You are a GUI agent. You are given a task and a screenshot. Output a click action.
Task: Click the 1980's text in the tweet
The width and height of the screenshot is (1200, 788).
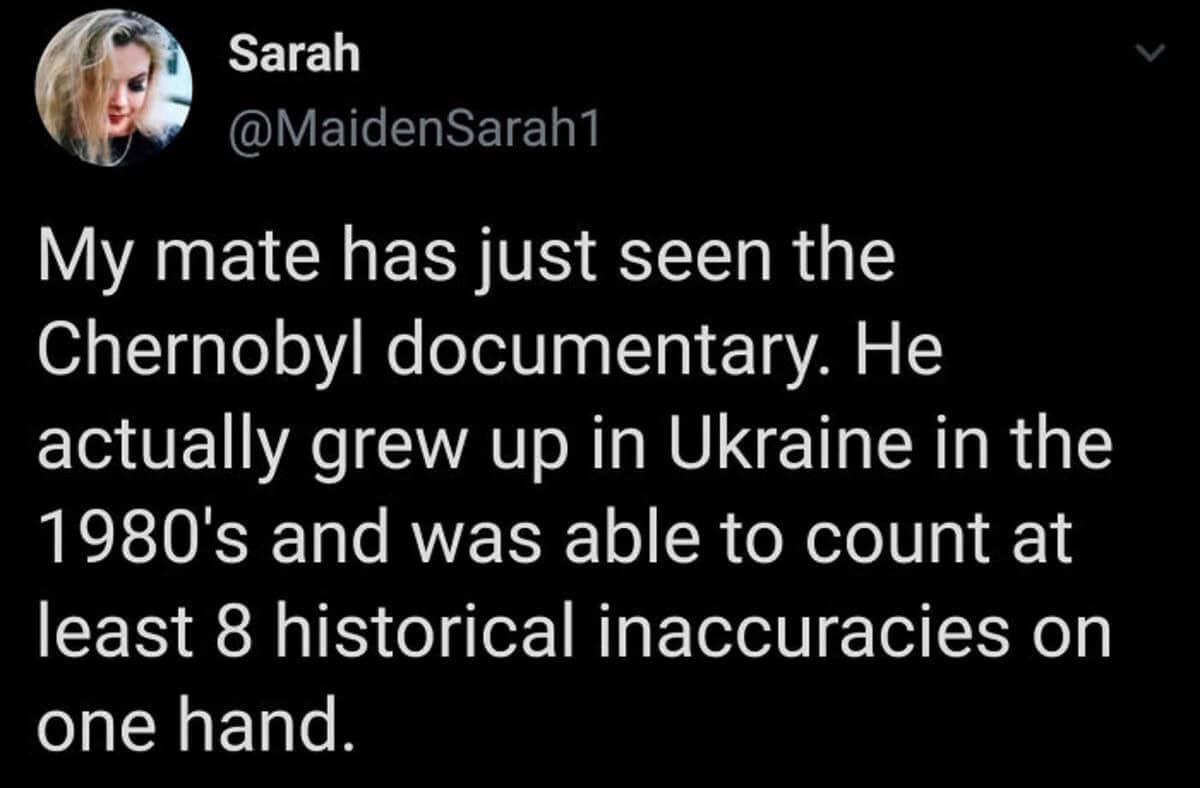tap(147, 540)
